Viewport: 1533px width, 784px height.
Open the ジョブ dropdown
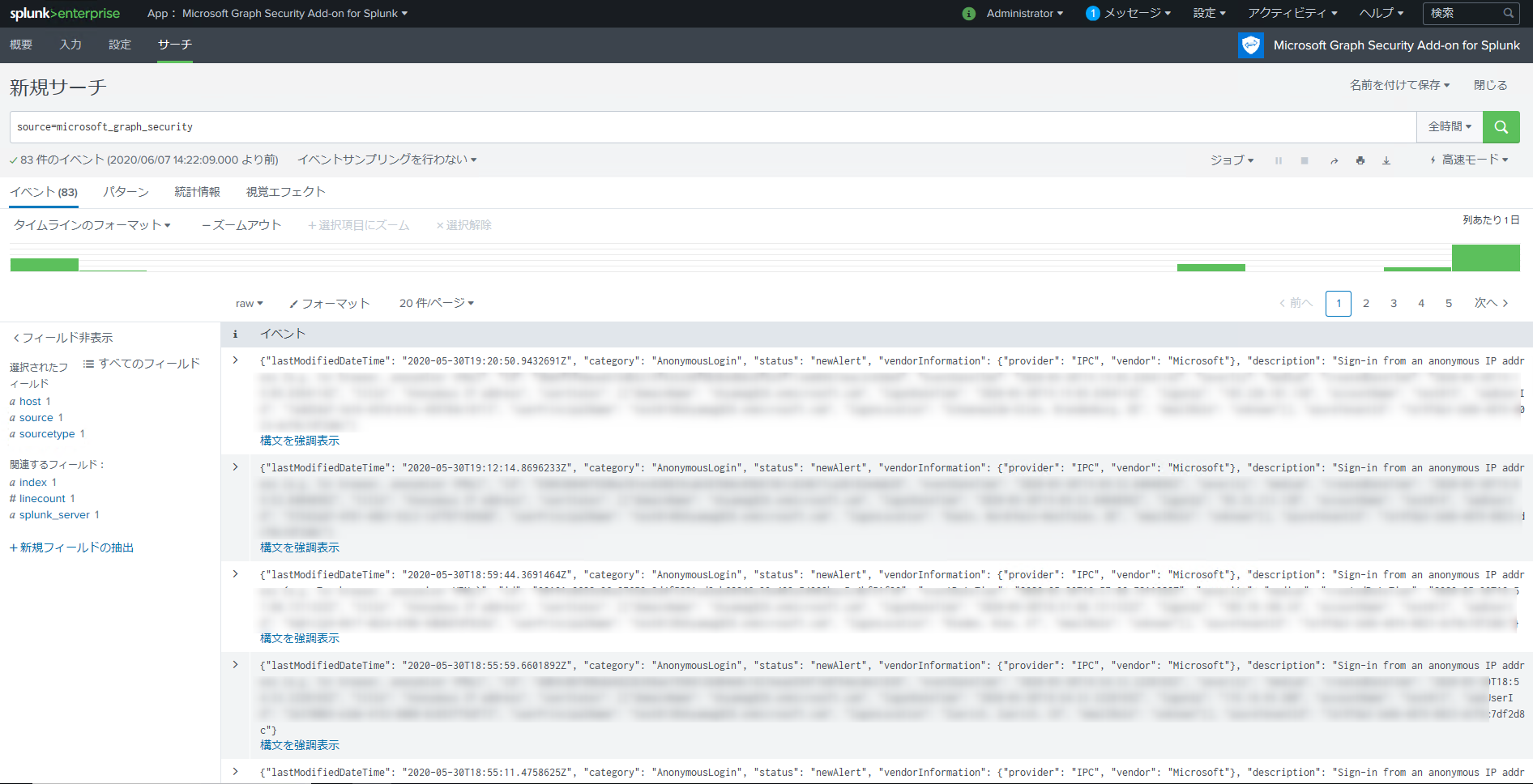pyautogui.click(x=1232, y=160)
